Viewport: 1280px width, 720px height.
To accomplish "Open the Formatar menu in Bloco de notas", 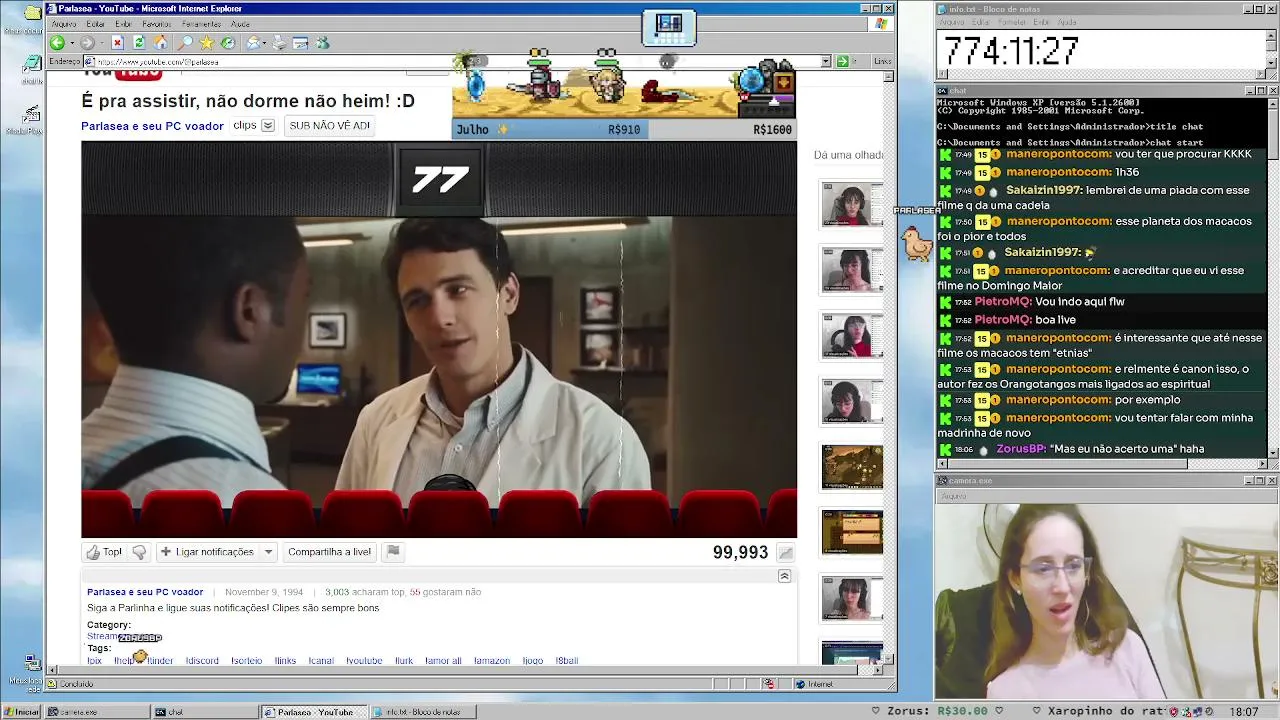I will pyautogui.click(x=1014, y=22).
